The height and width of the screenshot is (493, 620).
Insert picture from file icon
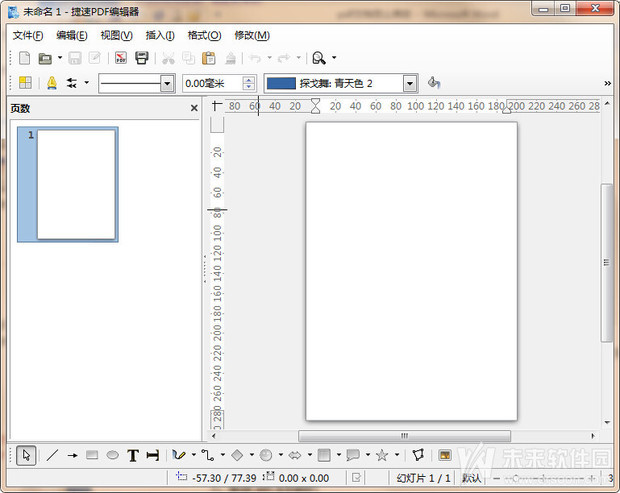point(445,455)
